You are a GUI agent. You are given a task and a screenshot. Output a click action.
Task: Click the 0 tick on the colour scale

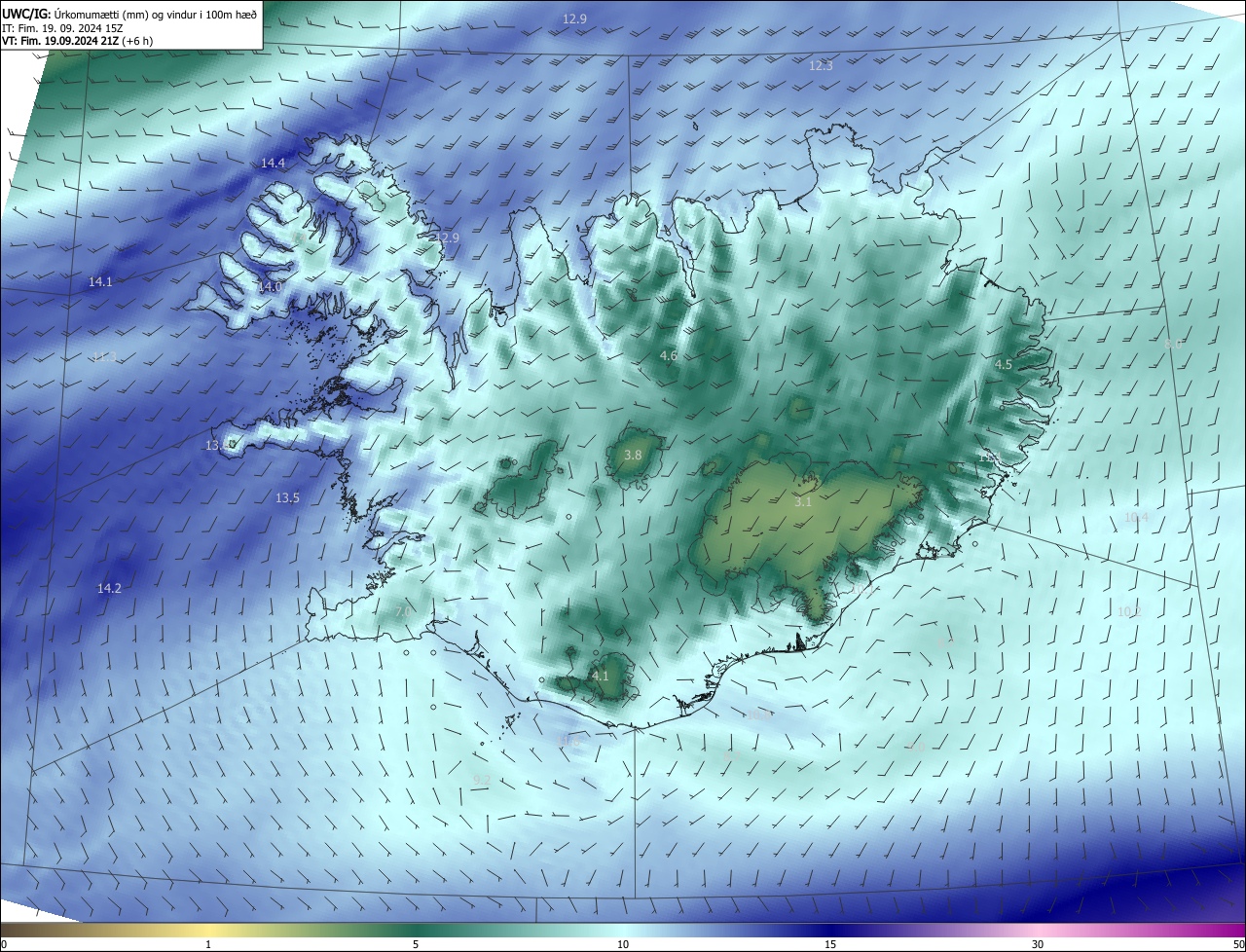4,945
